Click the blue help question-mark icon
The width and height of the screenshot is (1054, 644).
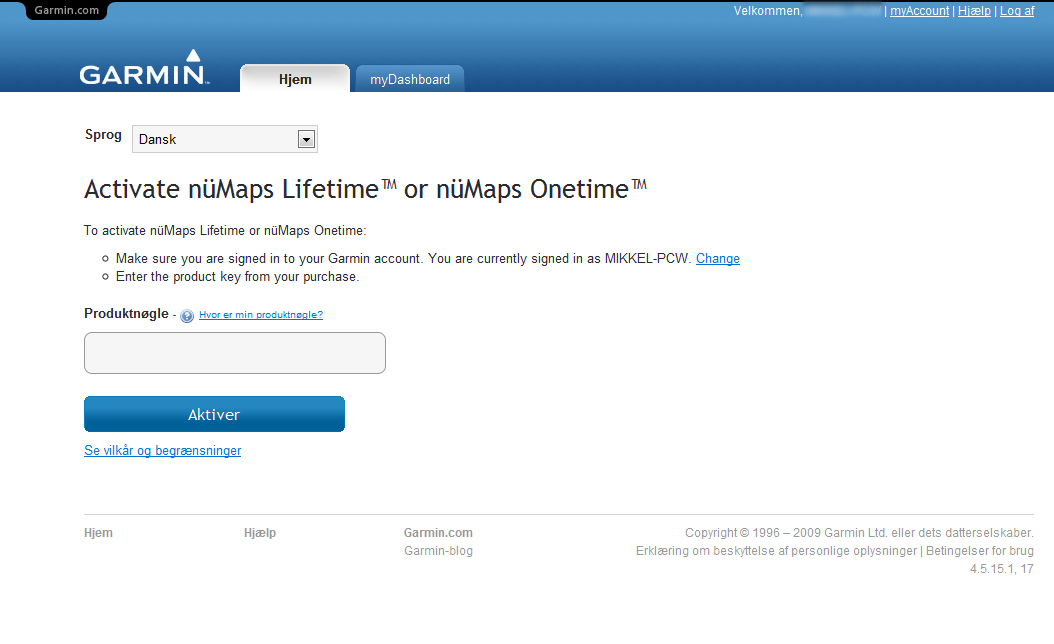(187, 316)
